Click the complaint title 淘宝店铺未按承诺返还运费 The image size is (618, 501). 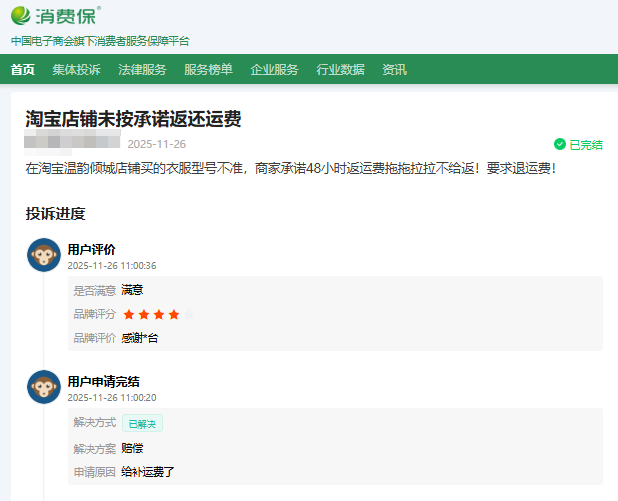tap(133, 119)
